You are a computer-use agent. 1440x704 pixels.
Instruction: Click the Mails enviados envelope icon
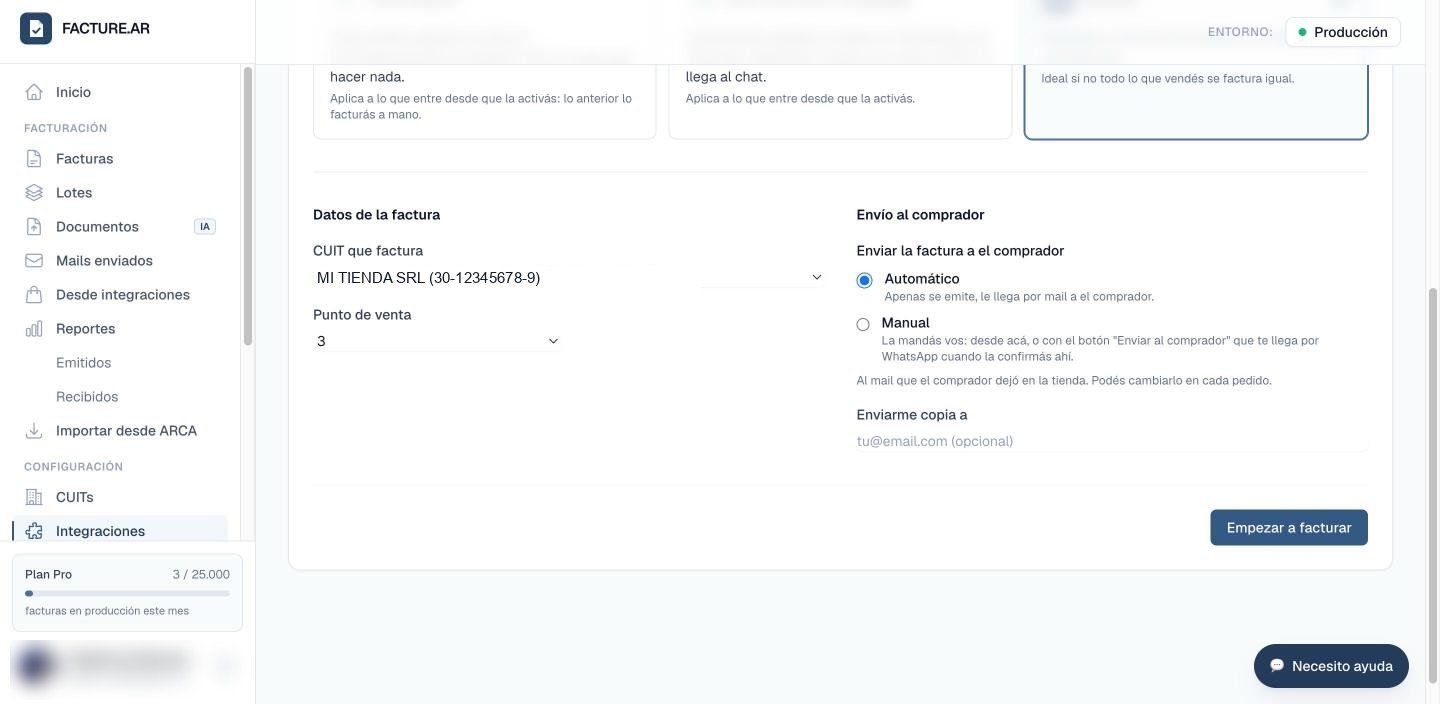pyautogui.click(x=34, y=261)
